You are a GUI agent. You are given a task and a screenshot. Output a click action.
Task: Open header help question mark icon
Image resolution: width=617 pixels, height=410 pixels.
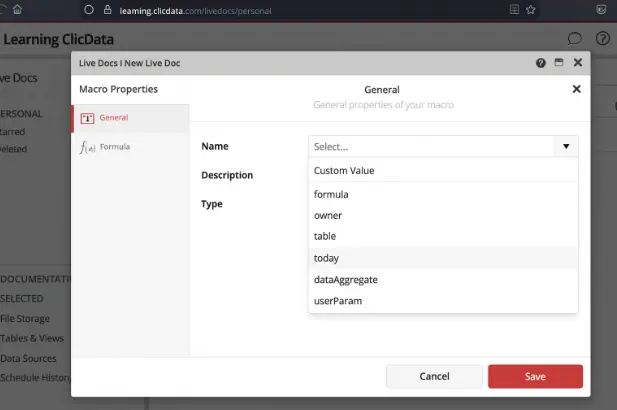tap(602, 39)
